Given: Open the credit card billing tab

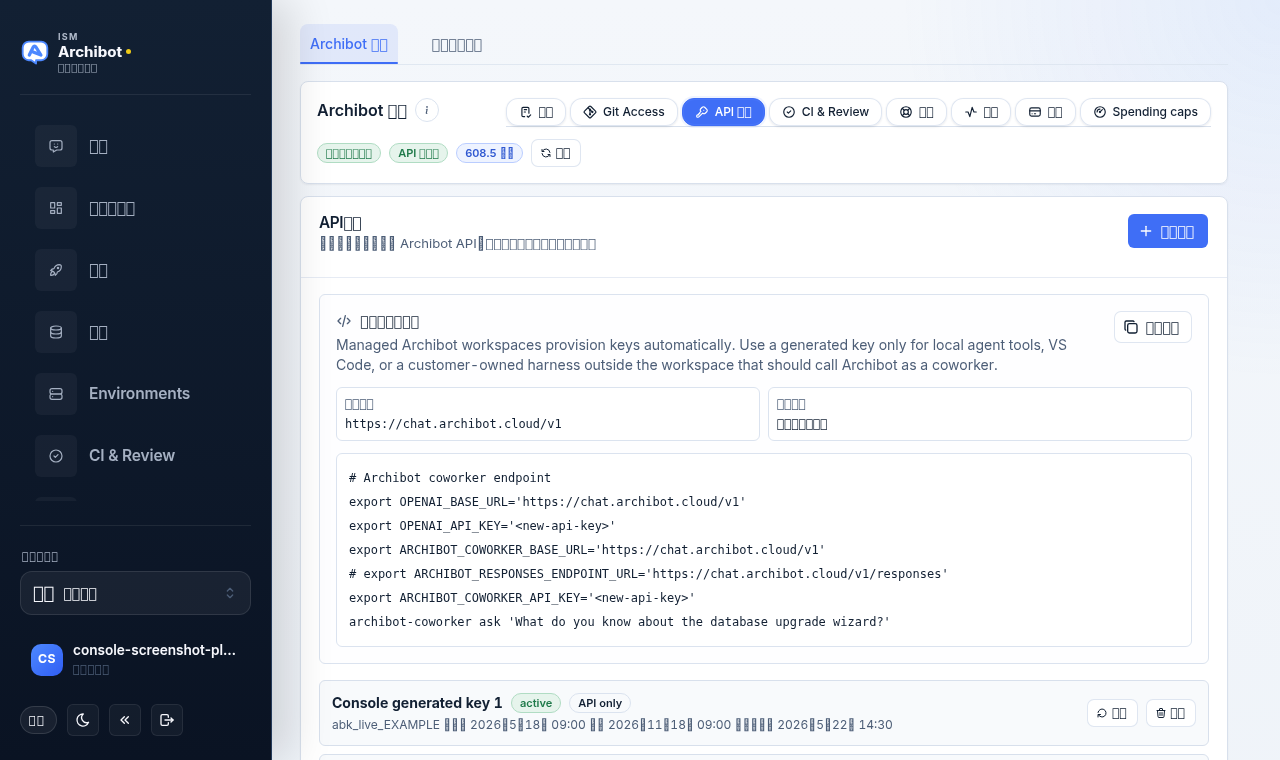Looking at the screenshot, I should 1045,112.
